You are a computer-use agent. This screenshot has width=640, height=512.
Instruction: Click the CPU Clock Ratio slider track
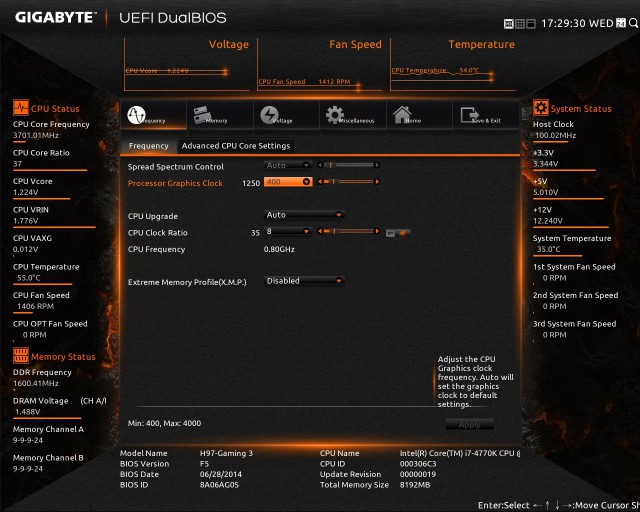[x=349, y=231]
